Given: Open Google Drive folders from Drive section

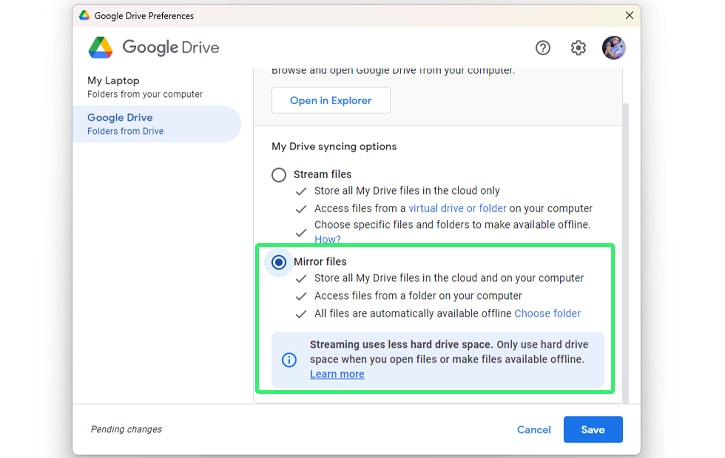Looking at the screenshot, I should point(157,124).
